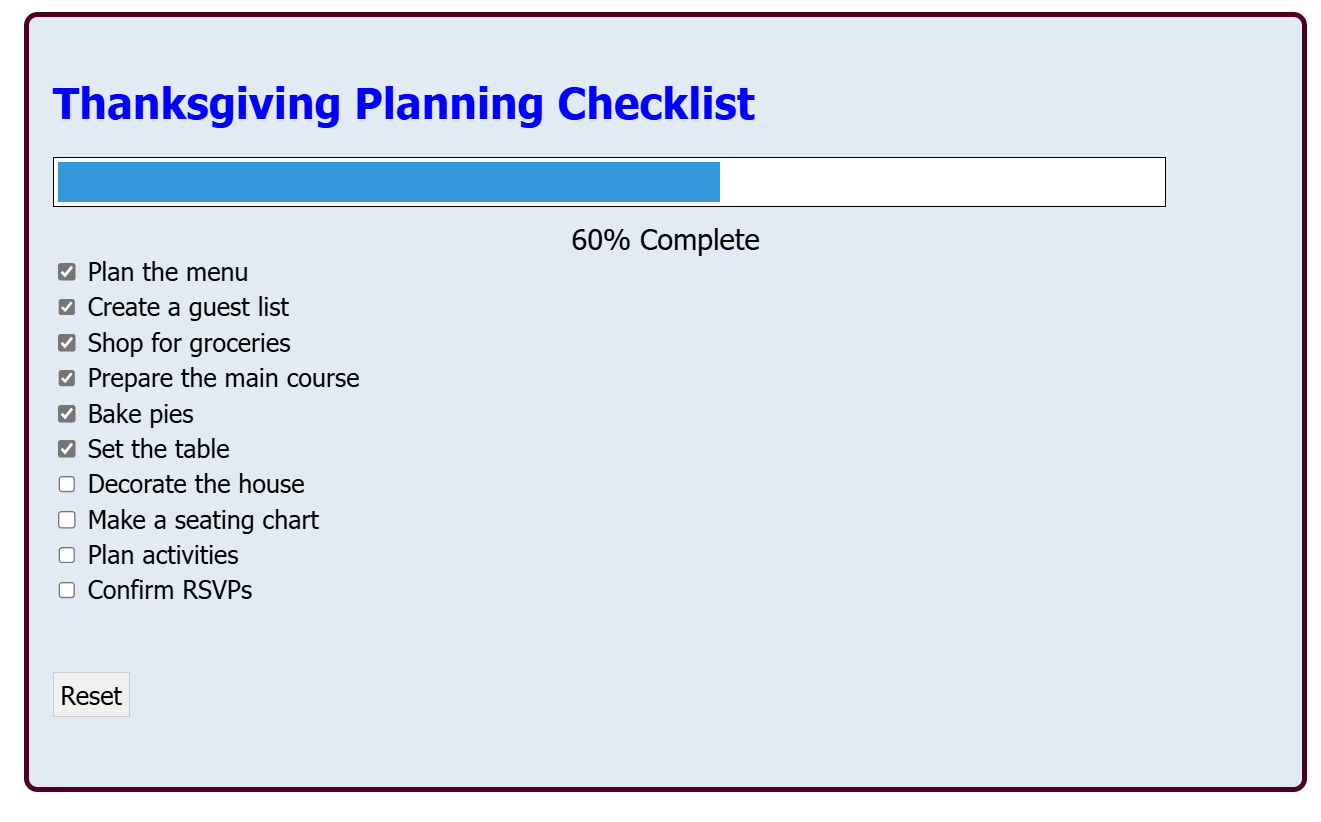Click the Make a seating chart label
Viewport: 1321px width, 822px height.
204,520
